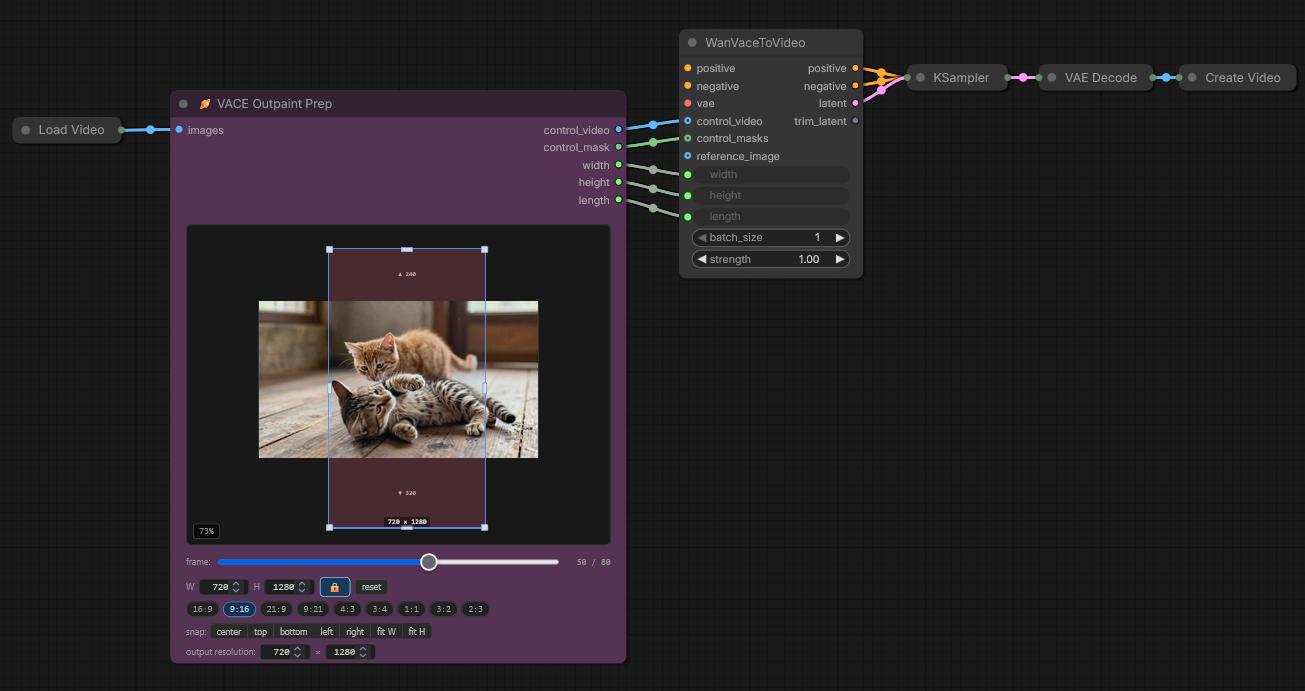Snap the crop to top
This screenshot has height=691, width=1305.
tap(260, 632)
